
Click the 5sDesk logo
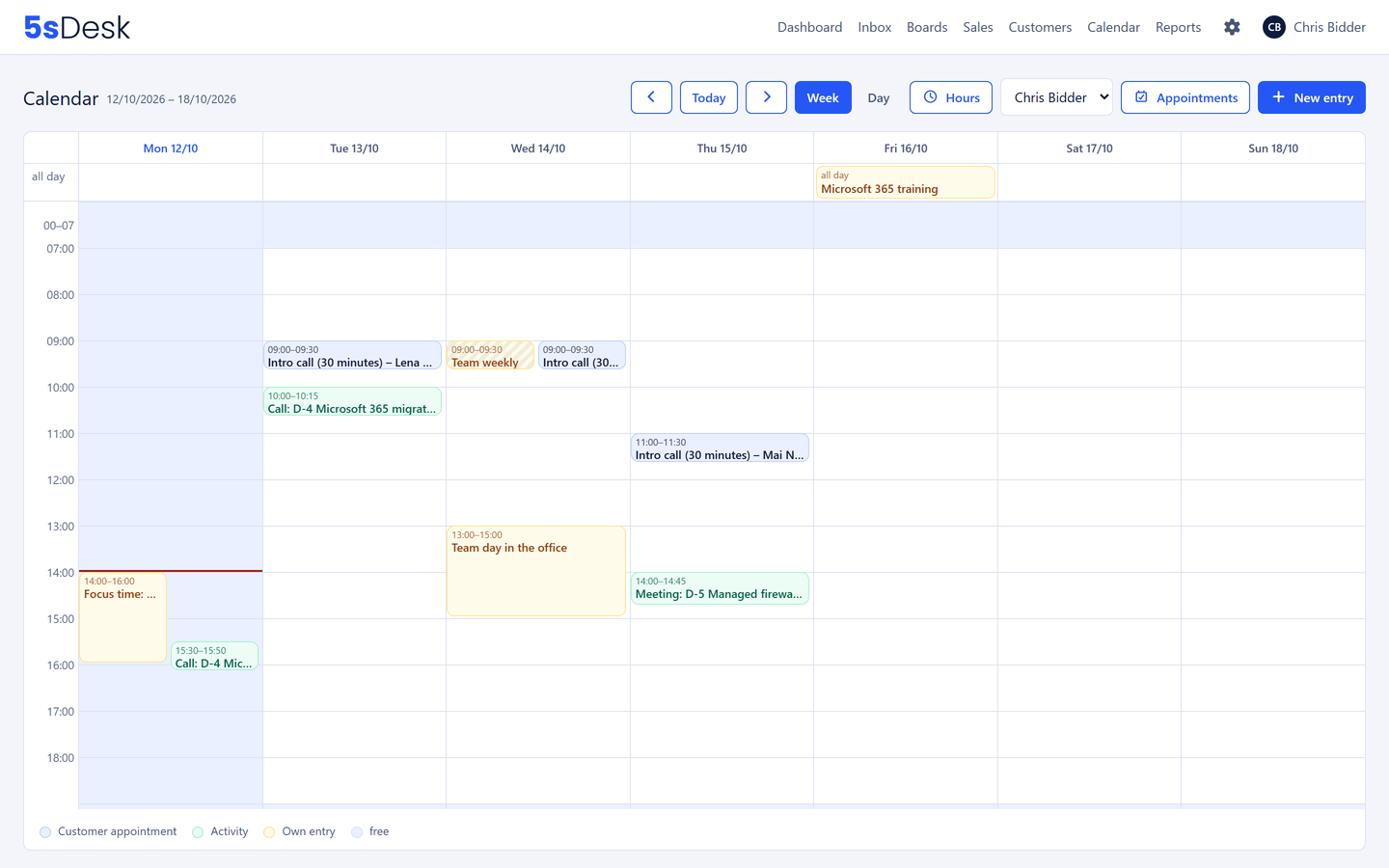point(77,27)
